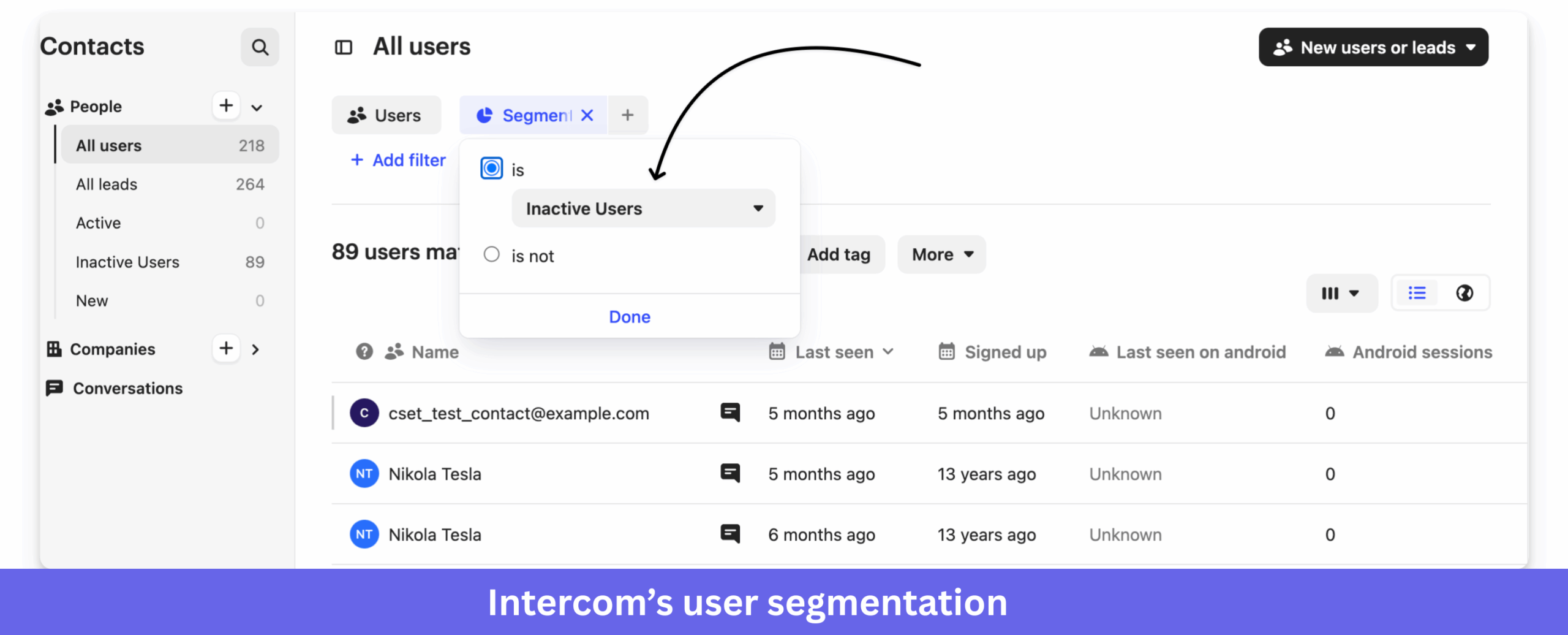Remove the Segment filter with its X
The width and height of the screenshot is (1568, 635).
587,115
